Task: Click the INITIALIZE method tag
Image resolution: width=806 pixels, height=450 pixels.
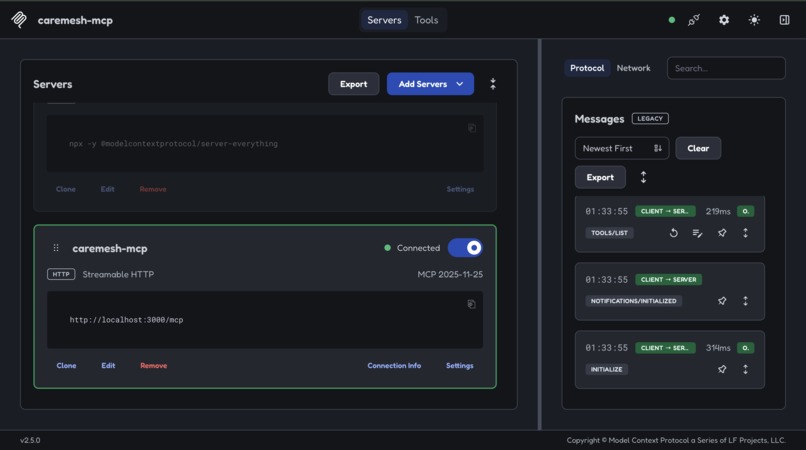Action: [607, 369]
